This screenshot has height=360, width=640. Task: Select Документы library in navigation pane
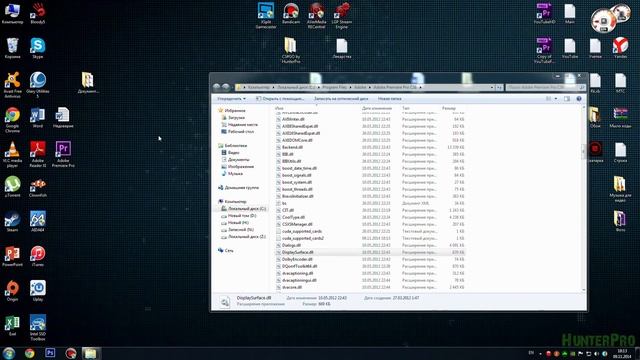click(x=238, y=160)
